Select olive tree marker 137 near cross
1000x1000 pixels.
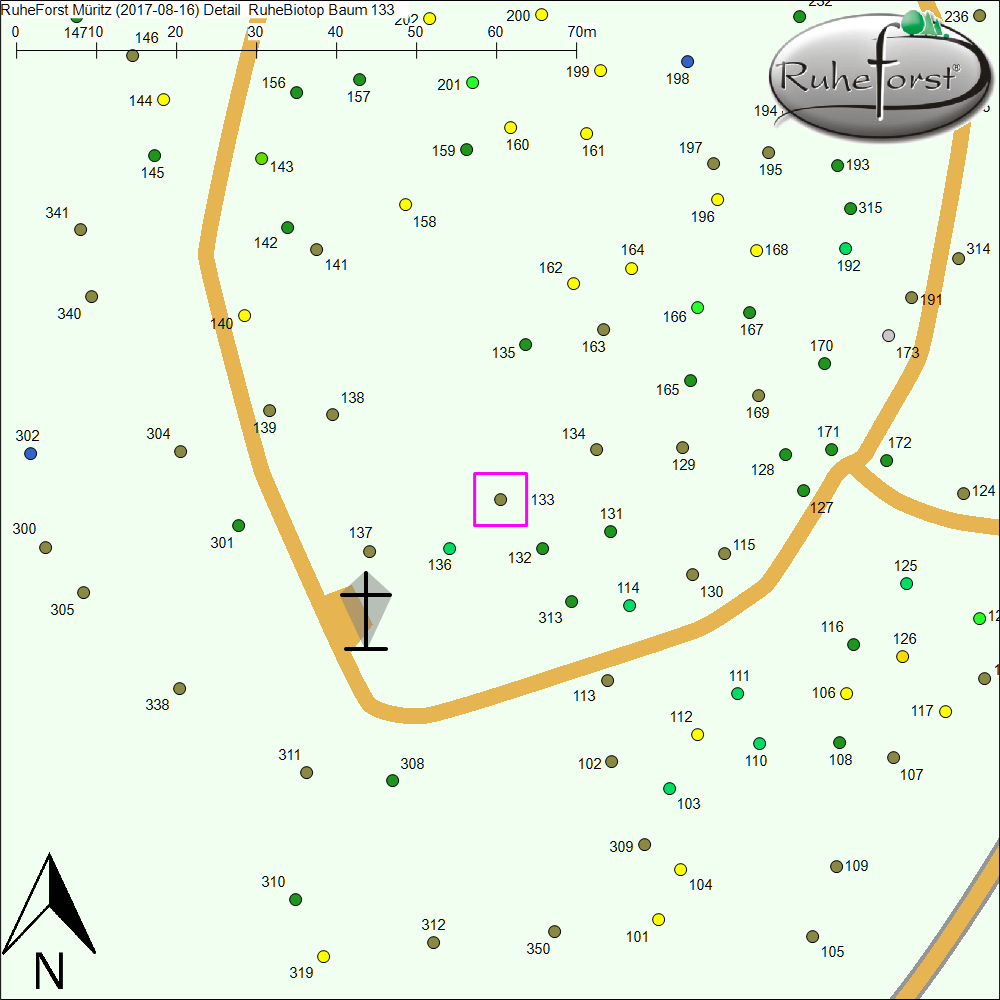click(369, 552)
